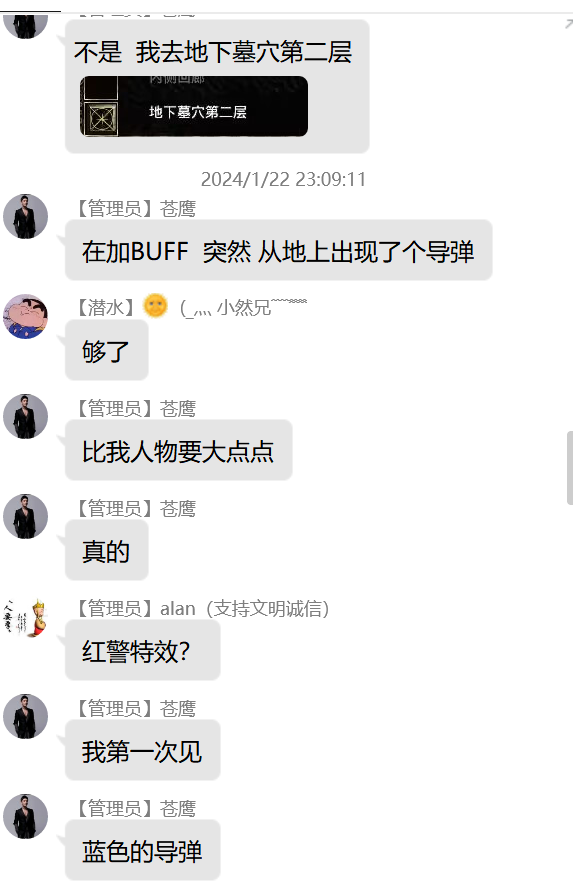Click the username alan (支持文明诚信)

point(244,608)
